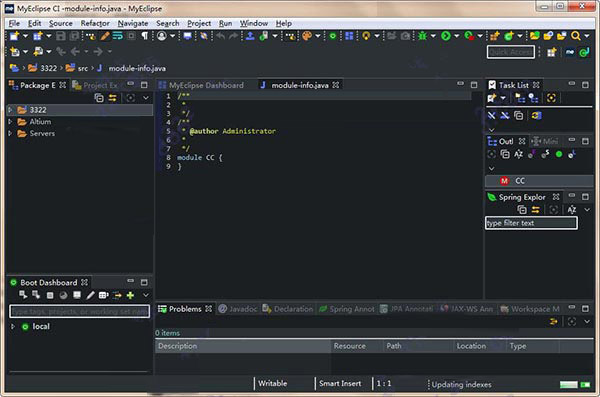Click Sort alphabetically icon in Outline panel
This screenshot has width=600, height=397.
[518, 154]
